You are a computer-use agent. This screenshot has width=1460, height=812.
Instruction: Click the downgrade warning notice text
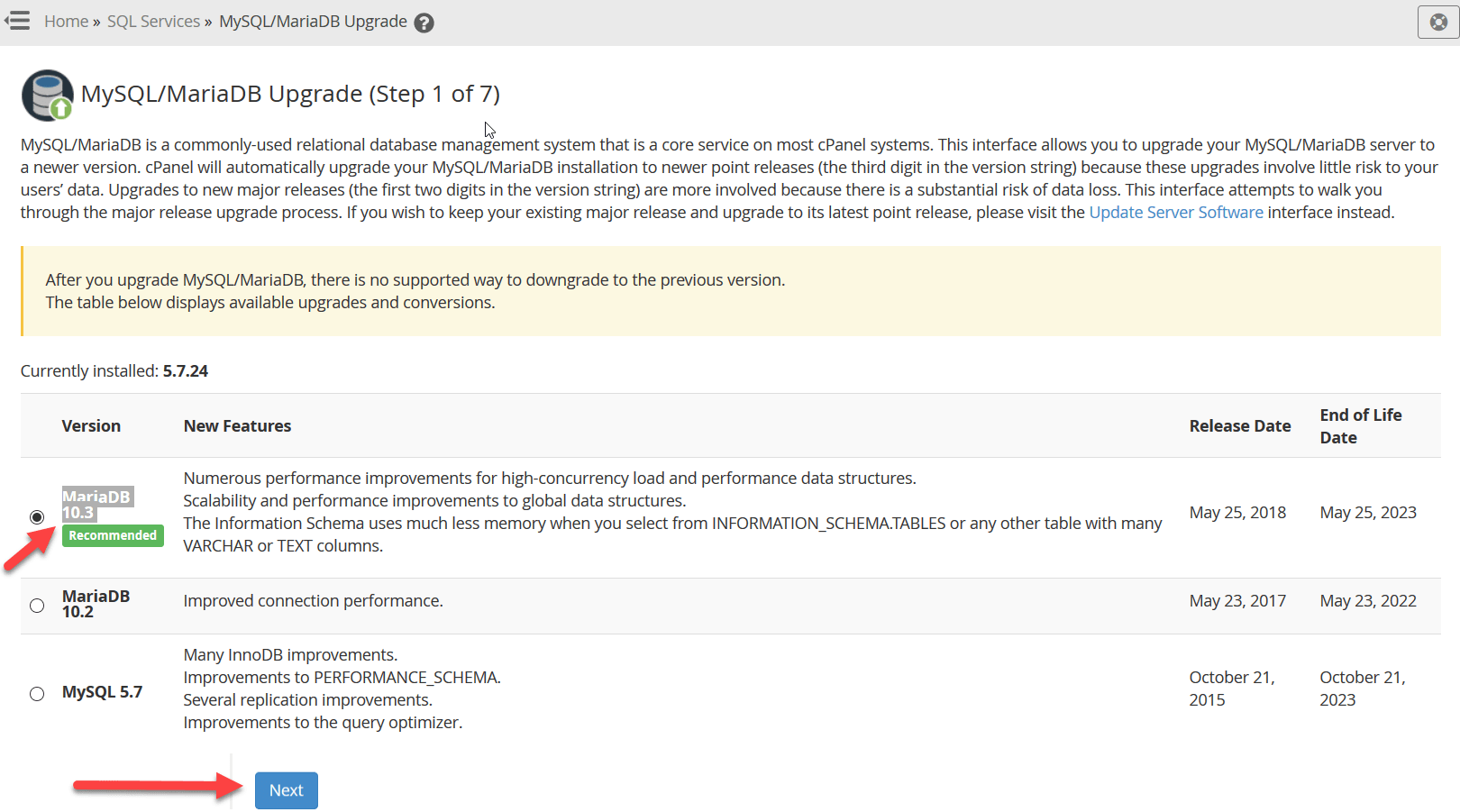pos(415,291)
